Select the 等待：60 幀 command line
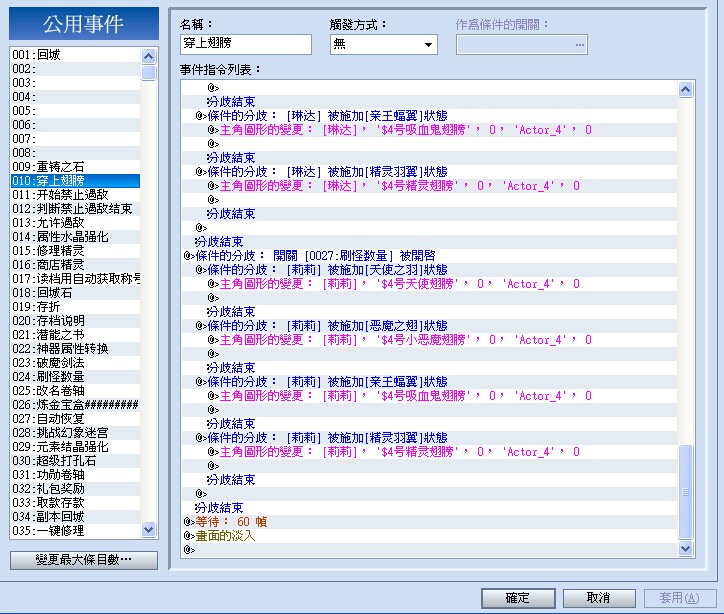This screenshot has height=614, width=724. pos(429,522)
